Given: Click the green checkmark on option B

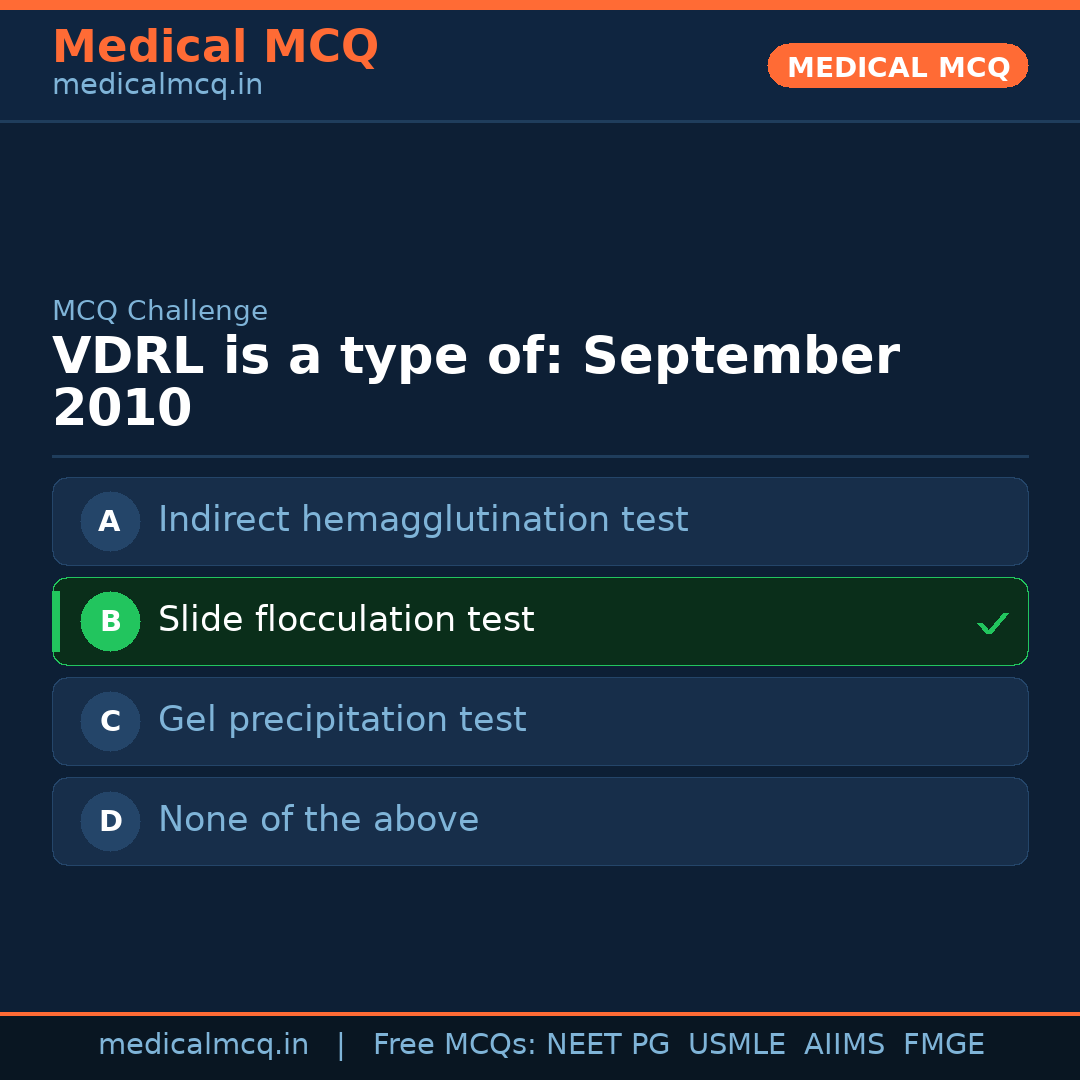Looking at the screenshot, I should 993,623.
